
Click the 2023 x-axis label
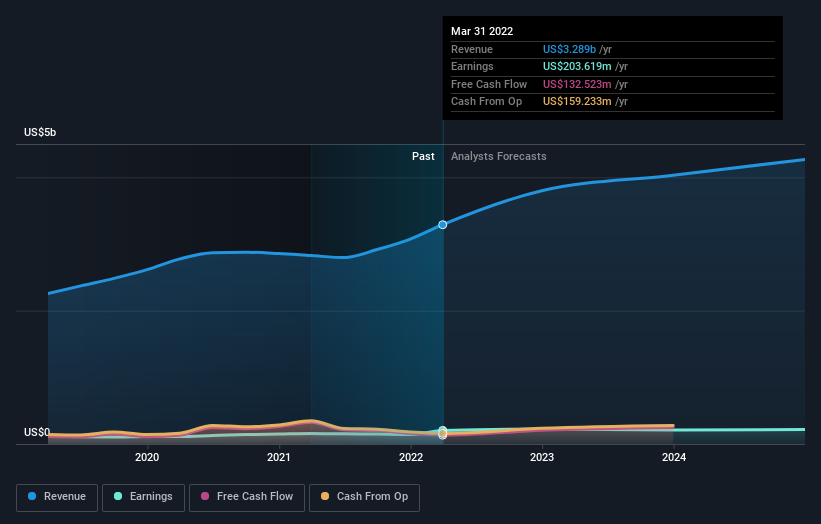point(542,457)
